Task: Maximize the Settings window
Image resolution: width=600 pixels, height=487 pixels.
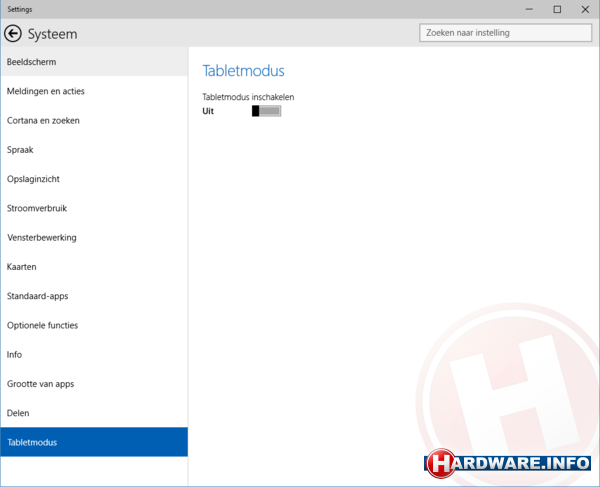Action: (x=557, y=9)
